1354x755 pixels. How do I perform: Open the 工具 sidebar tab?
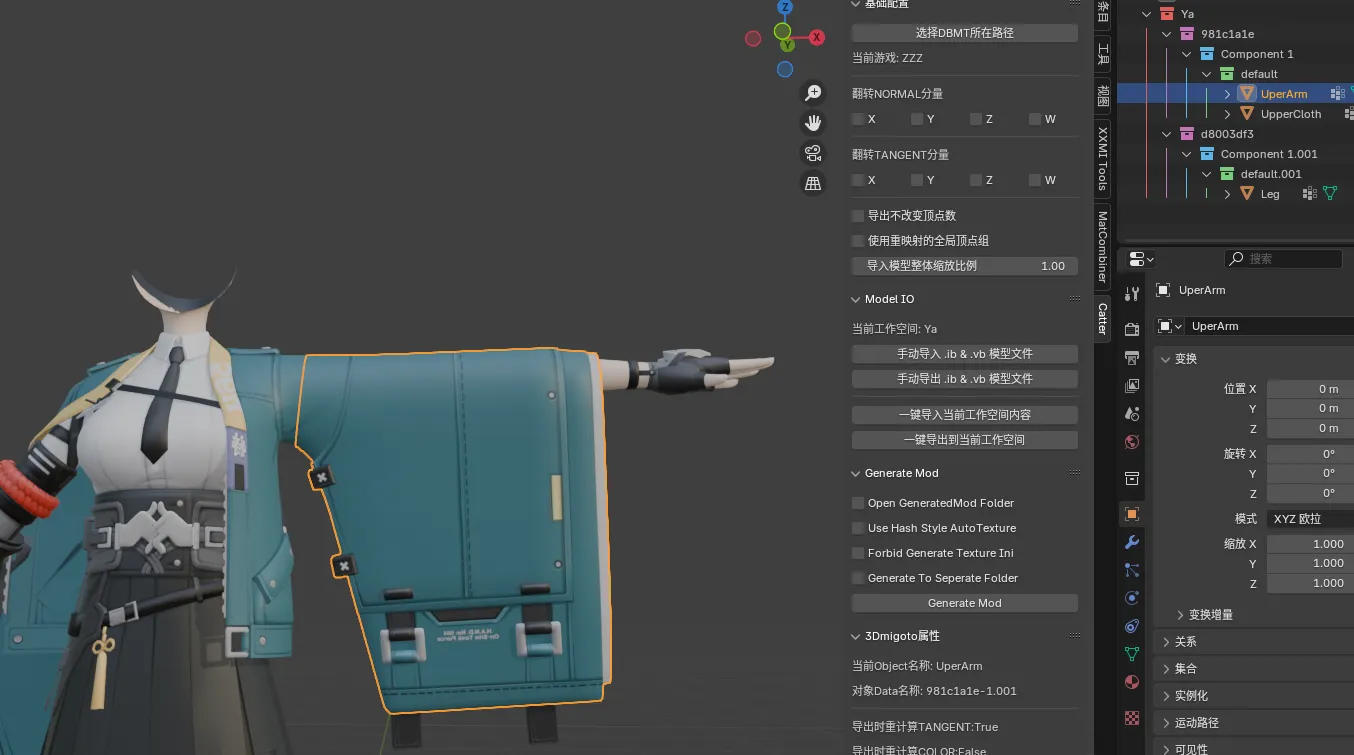point(1103,53)
